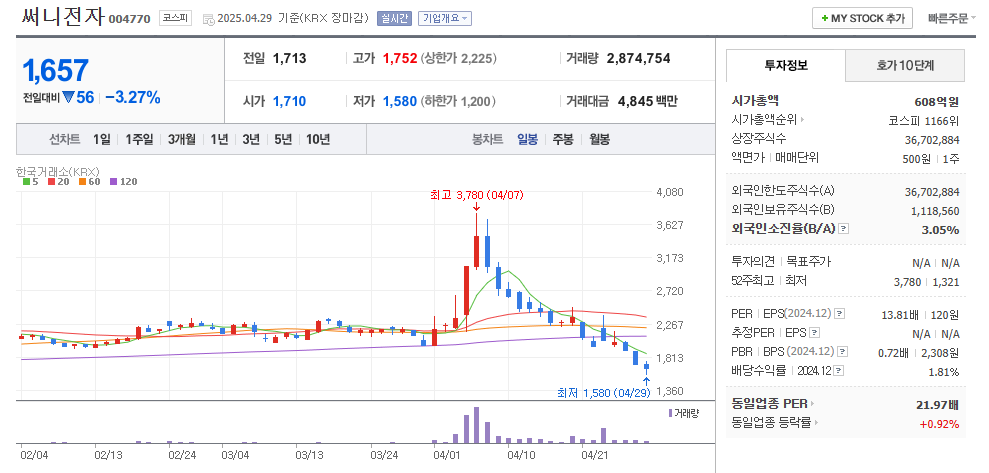The height and width of the screenshot is (473, 989).
Task: Click the red 20-day moving average legend
Action: point(59,182)
